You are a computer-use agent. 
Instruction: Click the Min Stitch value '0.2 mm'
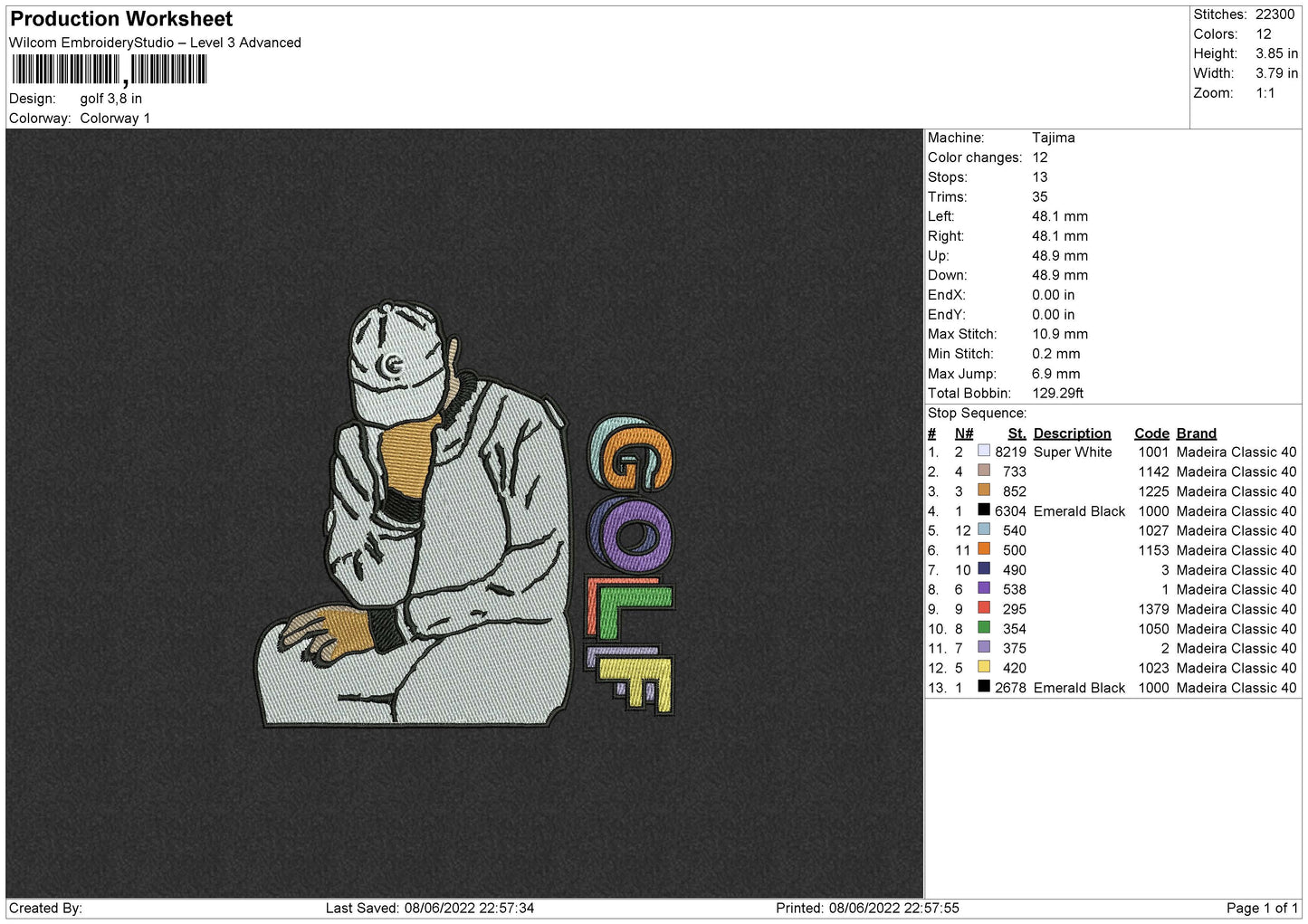[1056, 354]
